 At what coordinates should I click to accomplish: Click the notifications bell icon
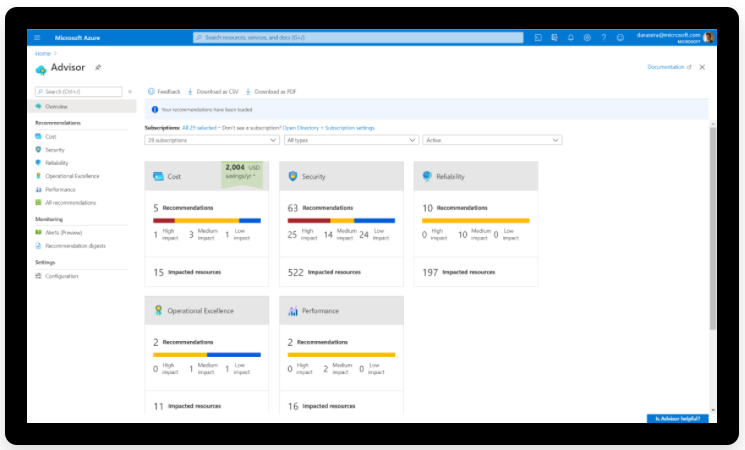[x=570, y=37]
